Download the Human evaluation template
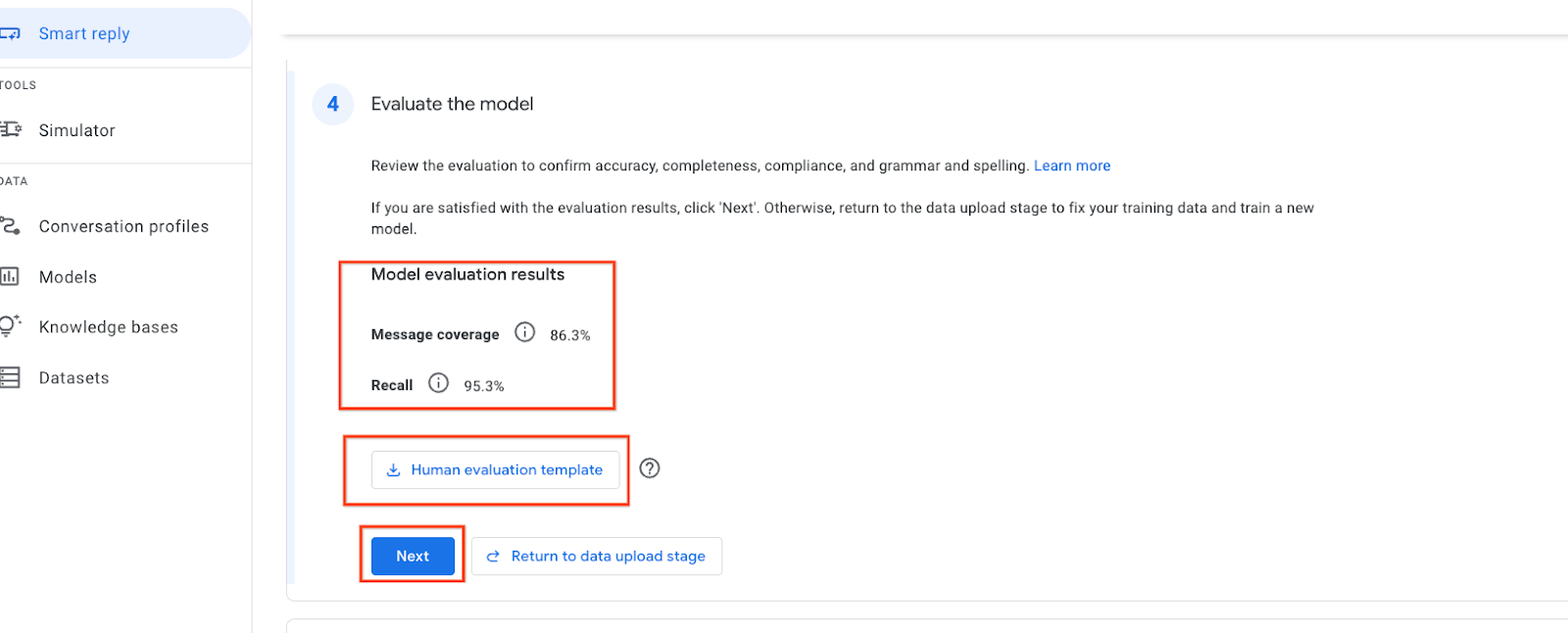 tap(495, 469)
